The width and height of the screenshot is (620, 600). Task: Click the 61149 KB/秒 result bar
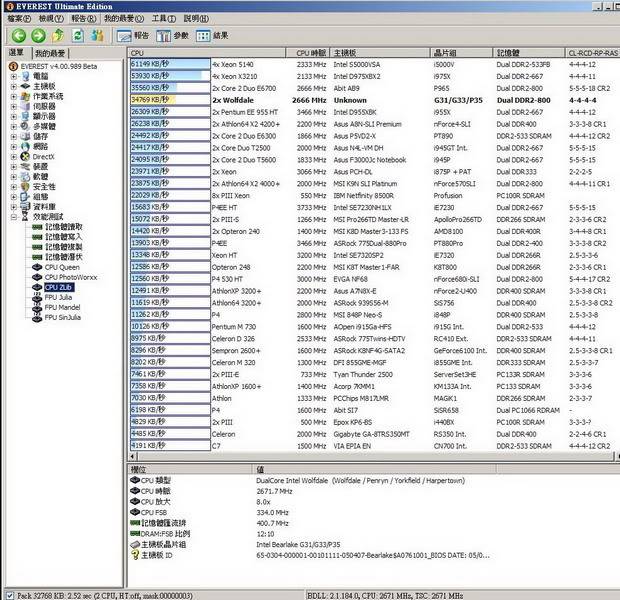pyautogui.click(x=170, y=64)
